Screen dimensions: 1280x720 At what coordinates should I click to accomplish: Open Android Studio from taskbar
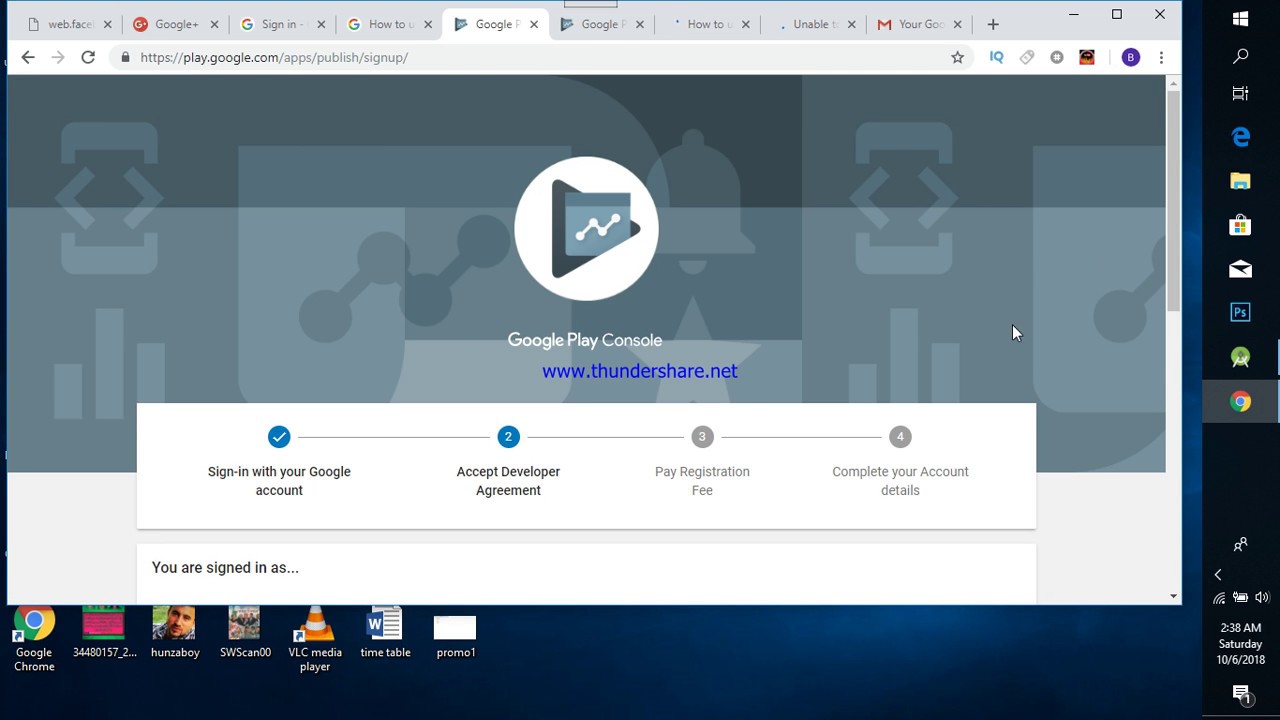1241,357
